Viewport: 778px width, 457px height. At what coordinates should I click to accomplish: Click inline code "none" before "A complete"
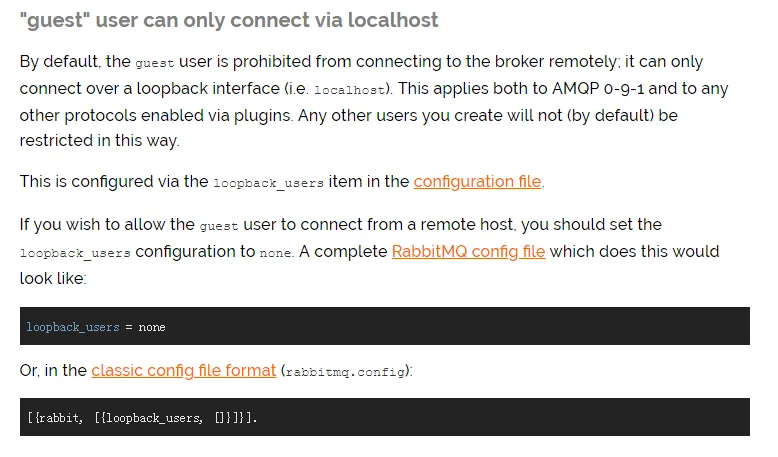pos(276,253)
